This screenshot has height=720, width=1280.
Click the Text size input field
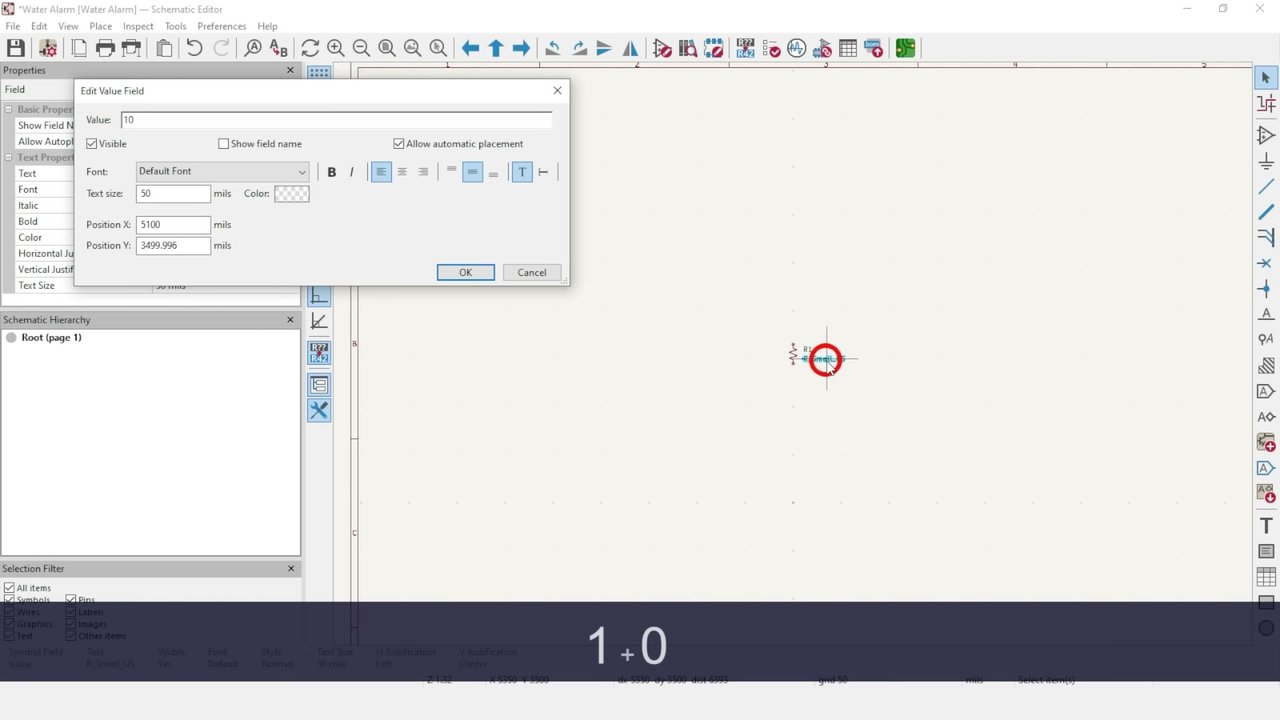pyautogui.click(x=173, y=194)
